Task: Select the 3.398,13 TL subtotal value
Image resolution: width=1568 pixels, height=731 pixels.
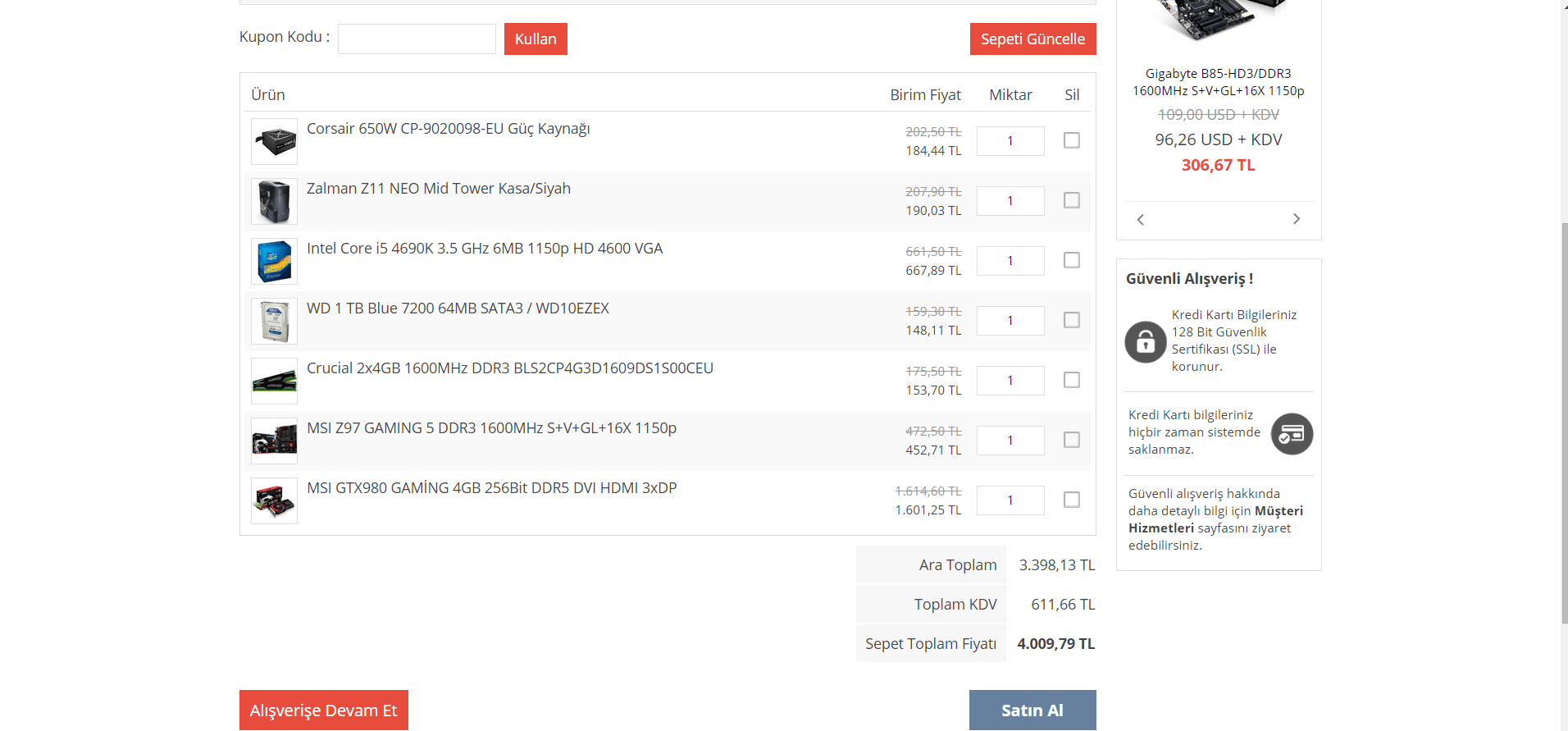Action: click(x=1057, y=565)
